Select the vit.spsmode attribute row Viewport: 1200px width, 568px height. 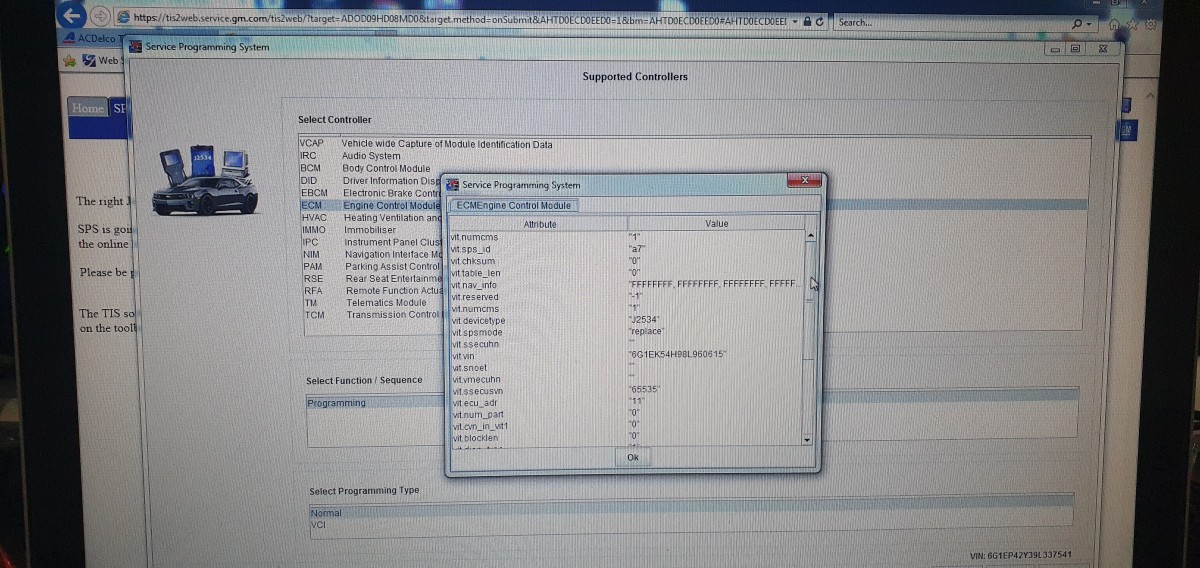tap(627, 332)
